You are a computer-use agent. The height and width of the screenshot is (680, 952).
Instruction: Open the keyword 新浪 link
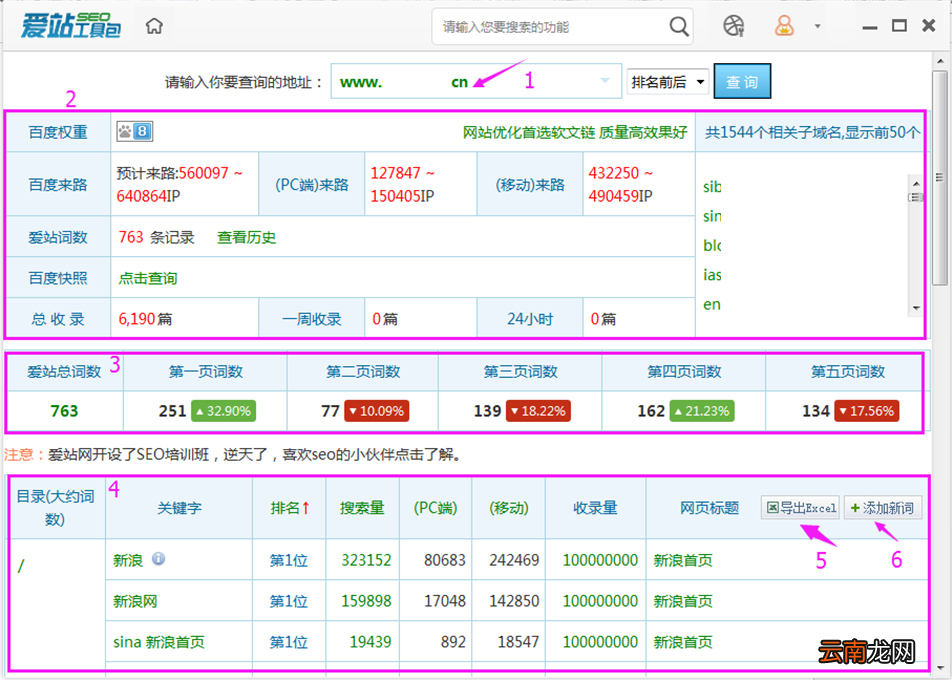click(x=128, y=560)
